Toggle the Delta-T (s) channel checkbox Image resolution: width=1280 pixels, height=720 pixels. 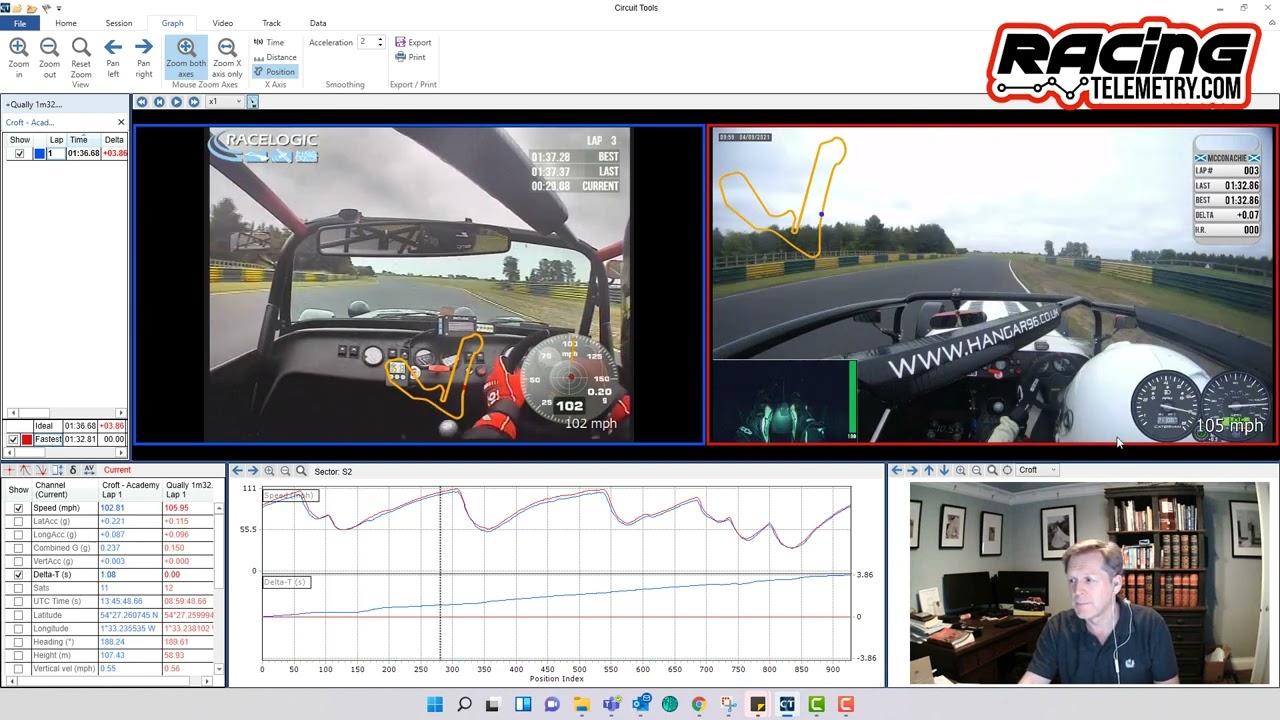[x=18, y=575]
